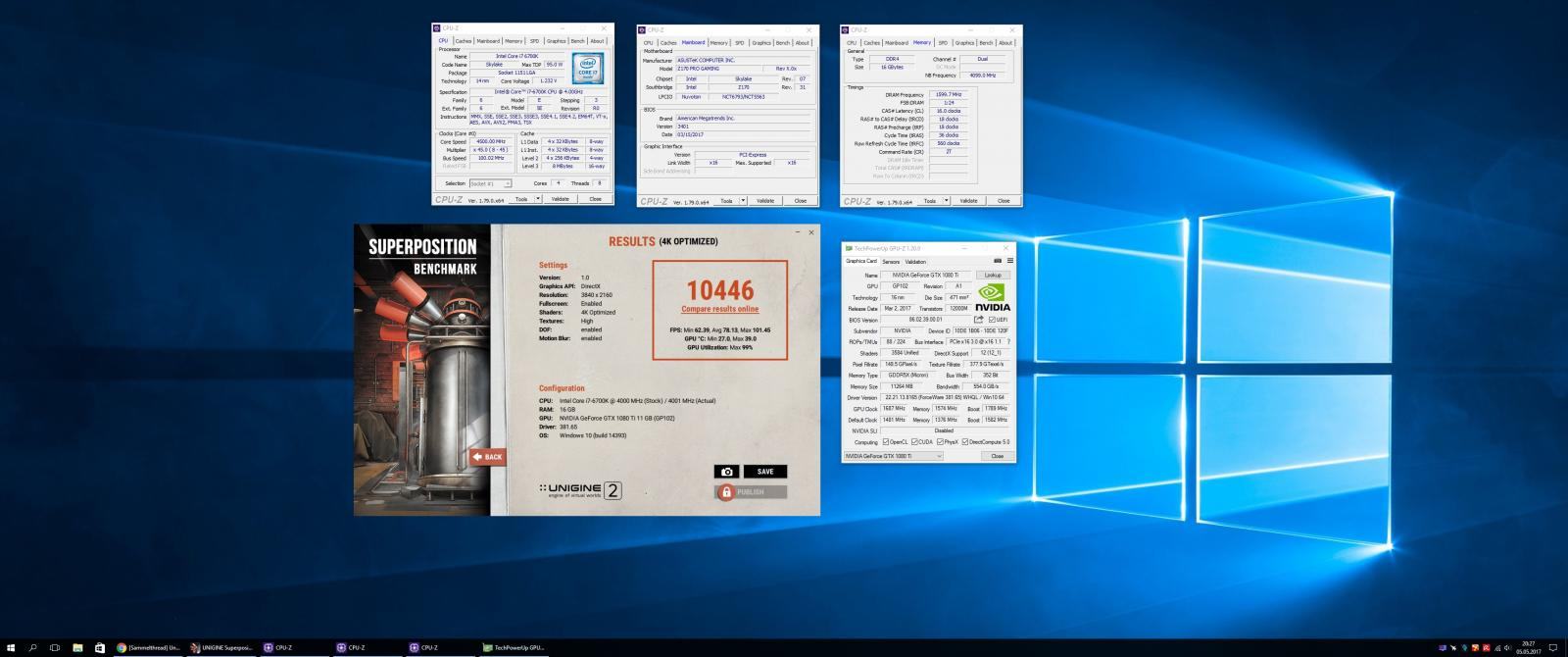Switch to the Validation tab in GPU-Z

(x=915, y=262)
